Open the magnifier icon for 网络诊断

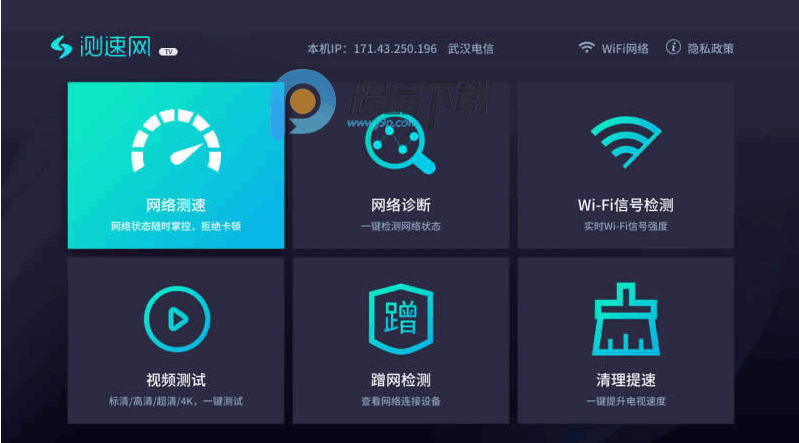click(400, 144)
